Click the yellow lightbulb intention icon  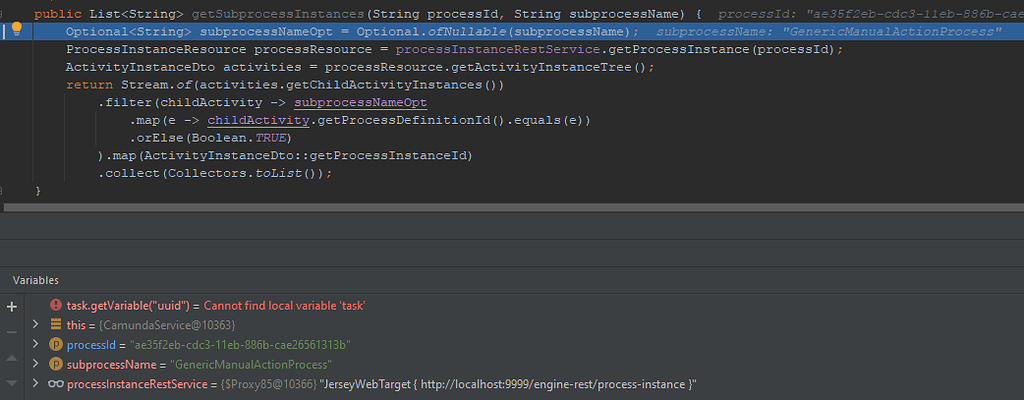tap(18, 30)
